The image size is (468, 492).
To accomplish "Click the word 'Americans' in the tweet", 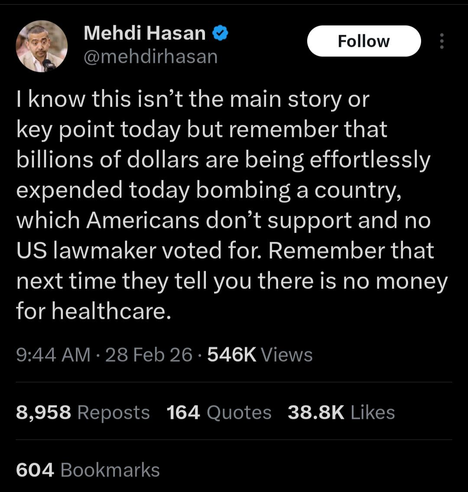I will (x=143, y=220).
